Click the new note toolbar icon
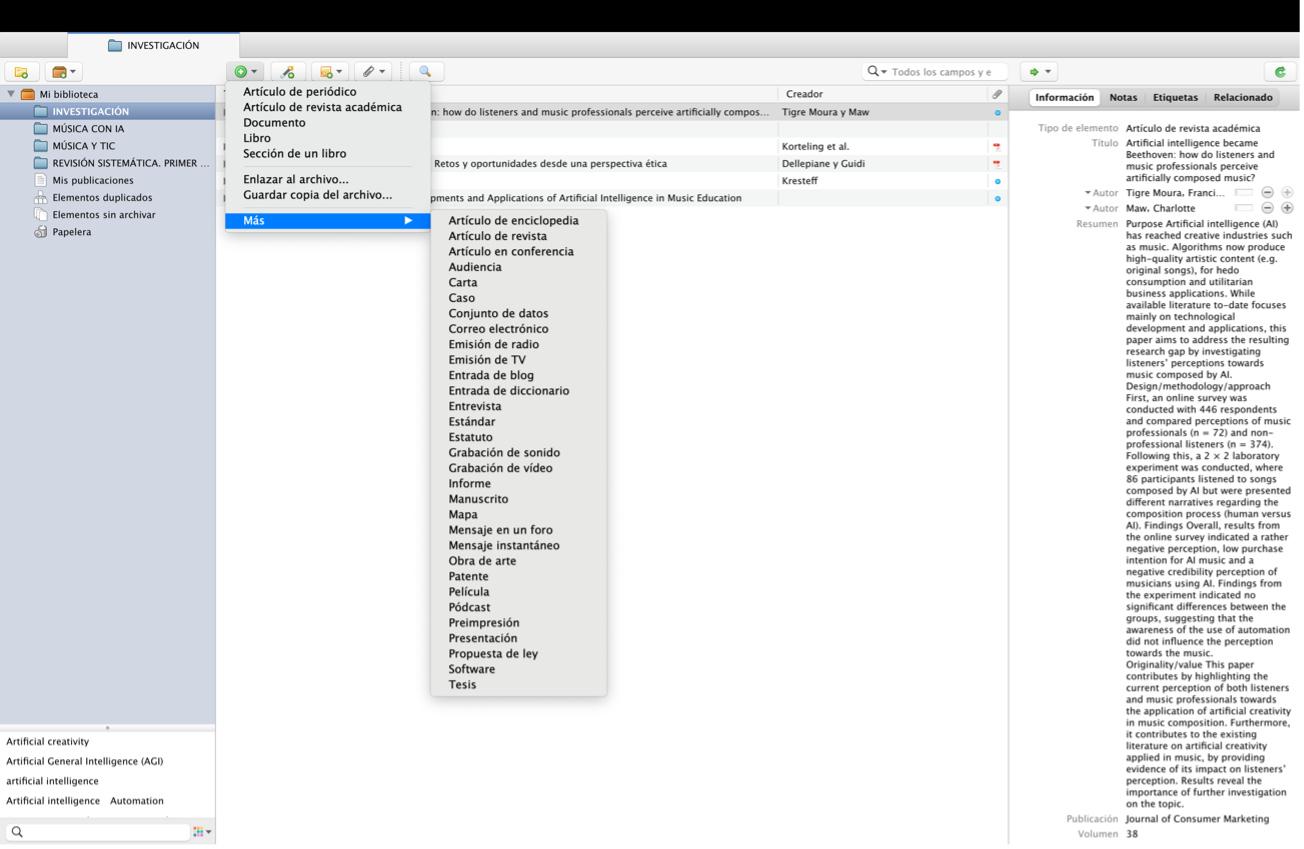Viewport: 1304px width, 849px height. (x=329, y=72)
